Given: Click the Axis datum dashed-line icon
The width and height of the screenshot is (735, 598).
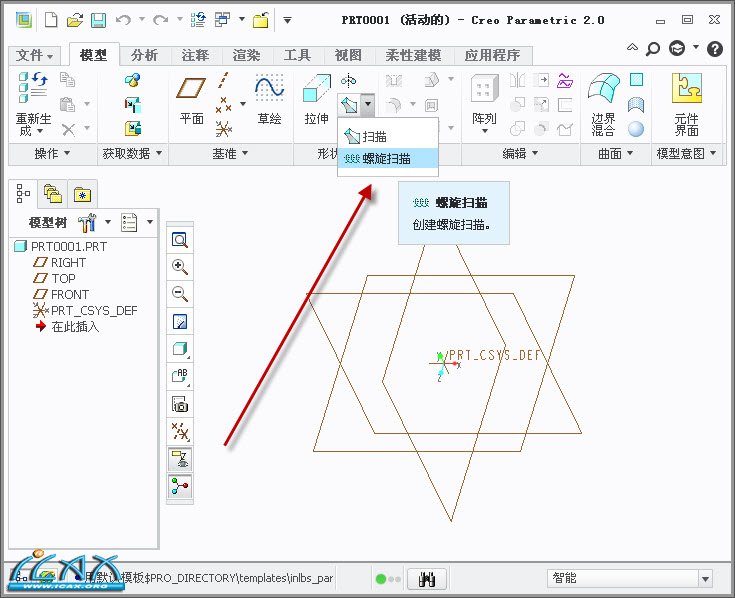Looking at the screenshot, I should pos(224,81).
